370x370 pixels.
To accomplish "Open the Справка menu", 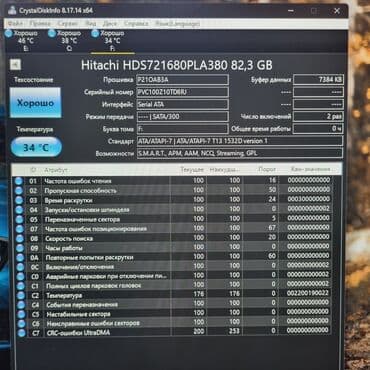I will [136, 24].
